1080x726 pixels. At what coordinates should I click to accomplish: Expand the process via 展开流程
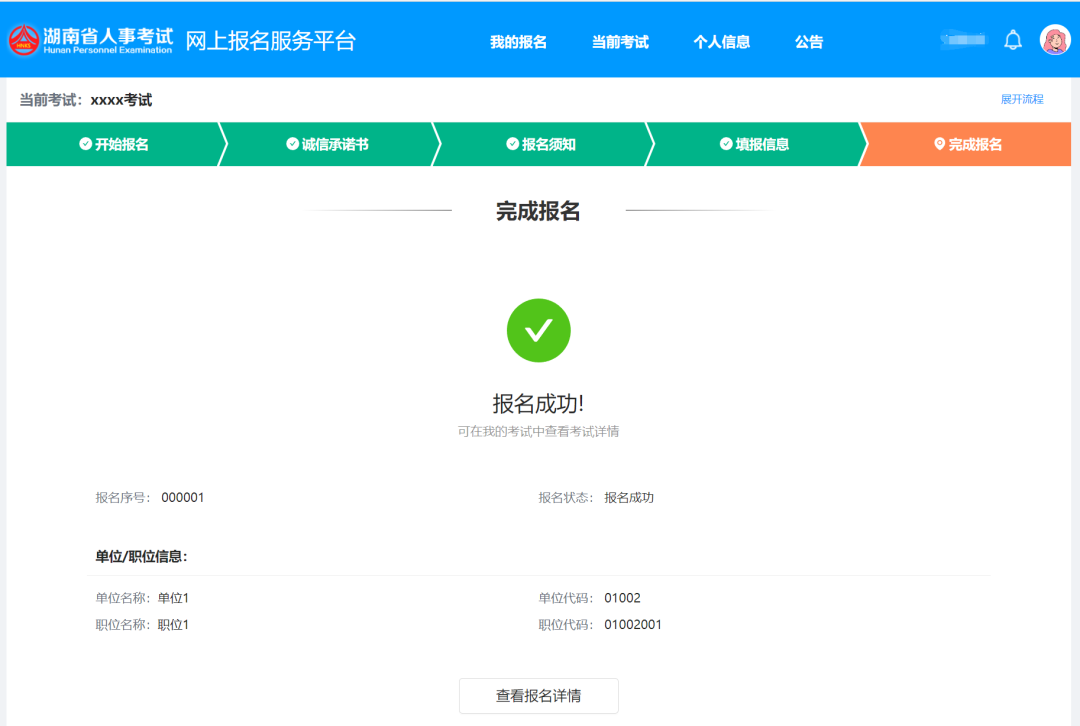(1021, 99)
